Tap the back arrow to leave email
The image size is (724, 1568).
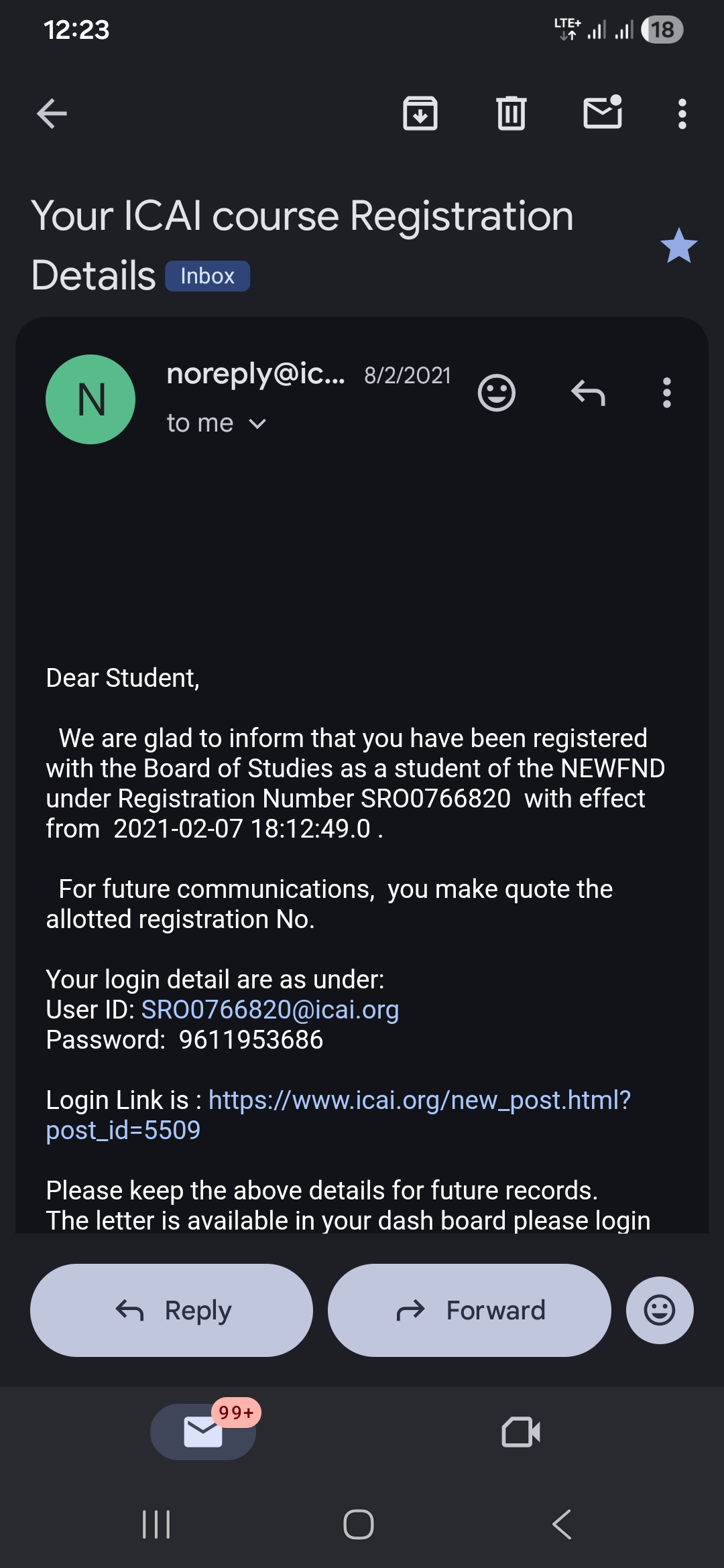(52, 113)
